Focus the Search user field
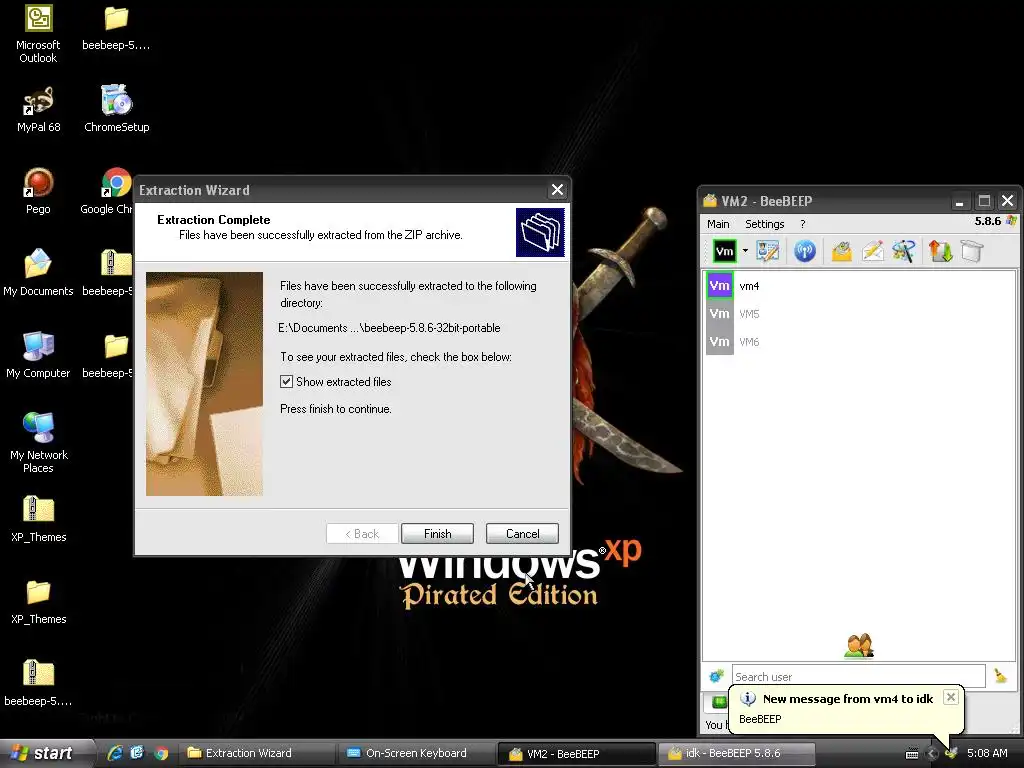 [x=858, y=676]
